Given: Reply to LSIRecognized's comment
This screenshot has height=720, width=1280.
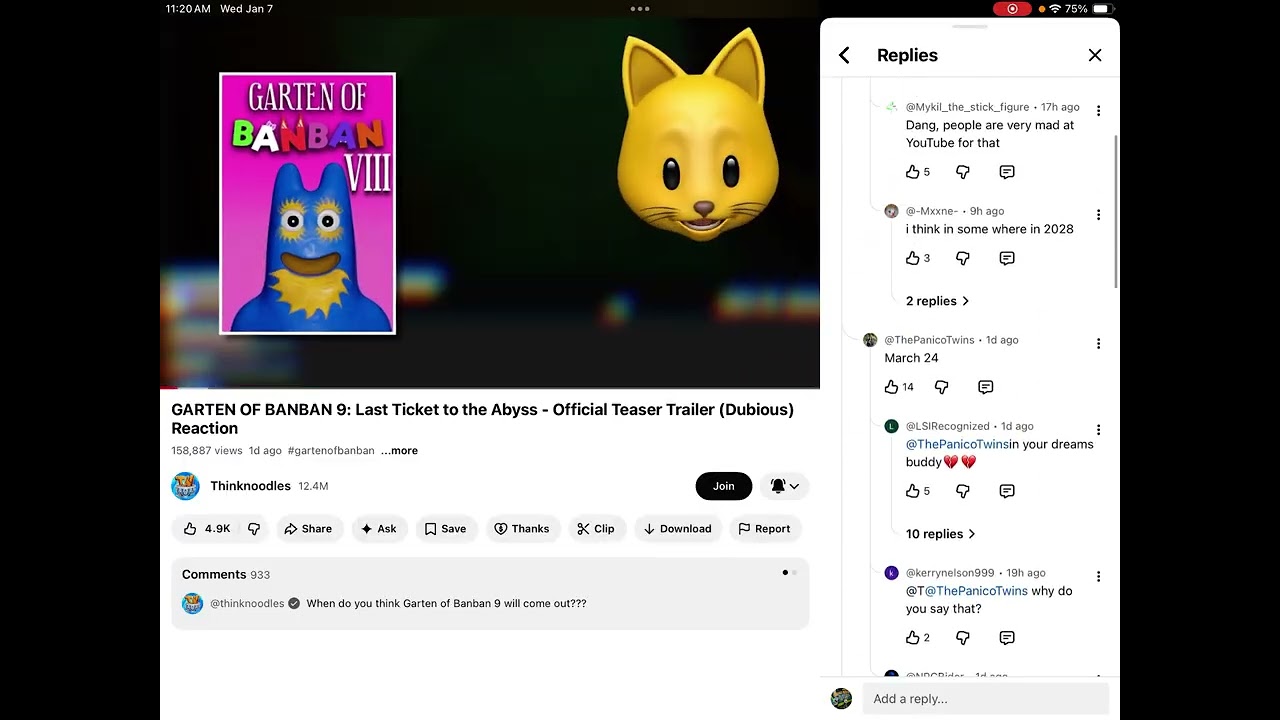Looking at the screenshot, I should coord(1007,491).
